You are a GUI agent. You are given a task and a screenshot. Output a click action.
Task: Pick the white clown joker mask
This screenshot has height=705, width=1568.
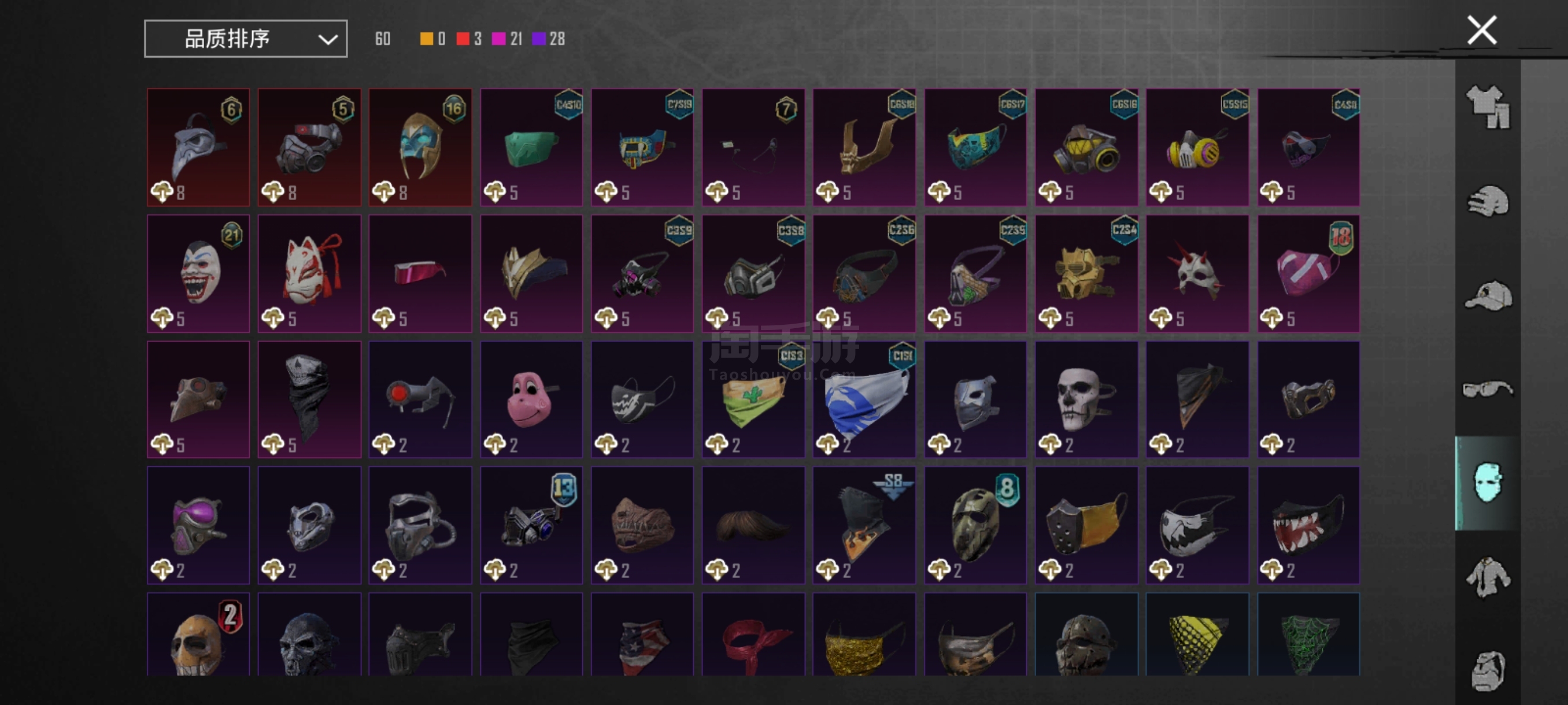tap(198, 273)
